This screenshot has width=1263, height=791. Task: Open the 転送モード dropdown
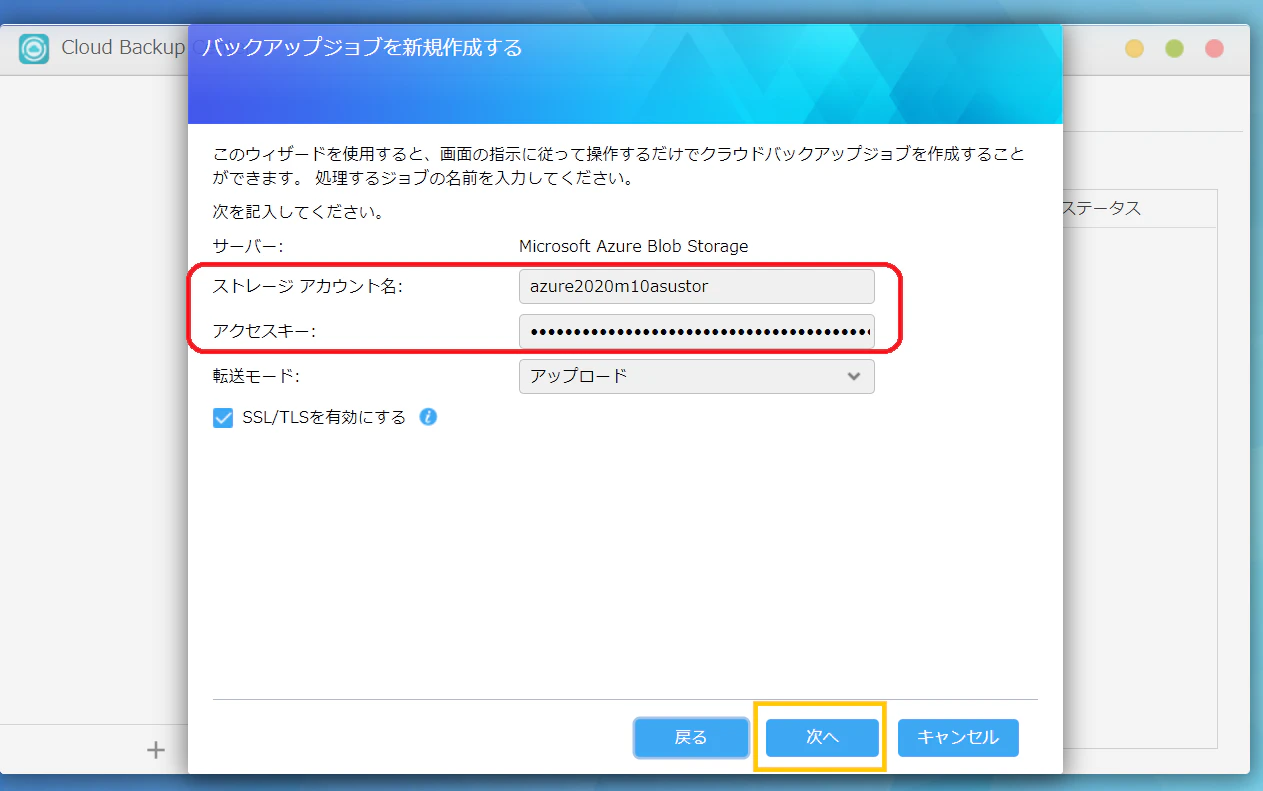[696, 377]
